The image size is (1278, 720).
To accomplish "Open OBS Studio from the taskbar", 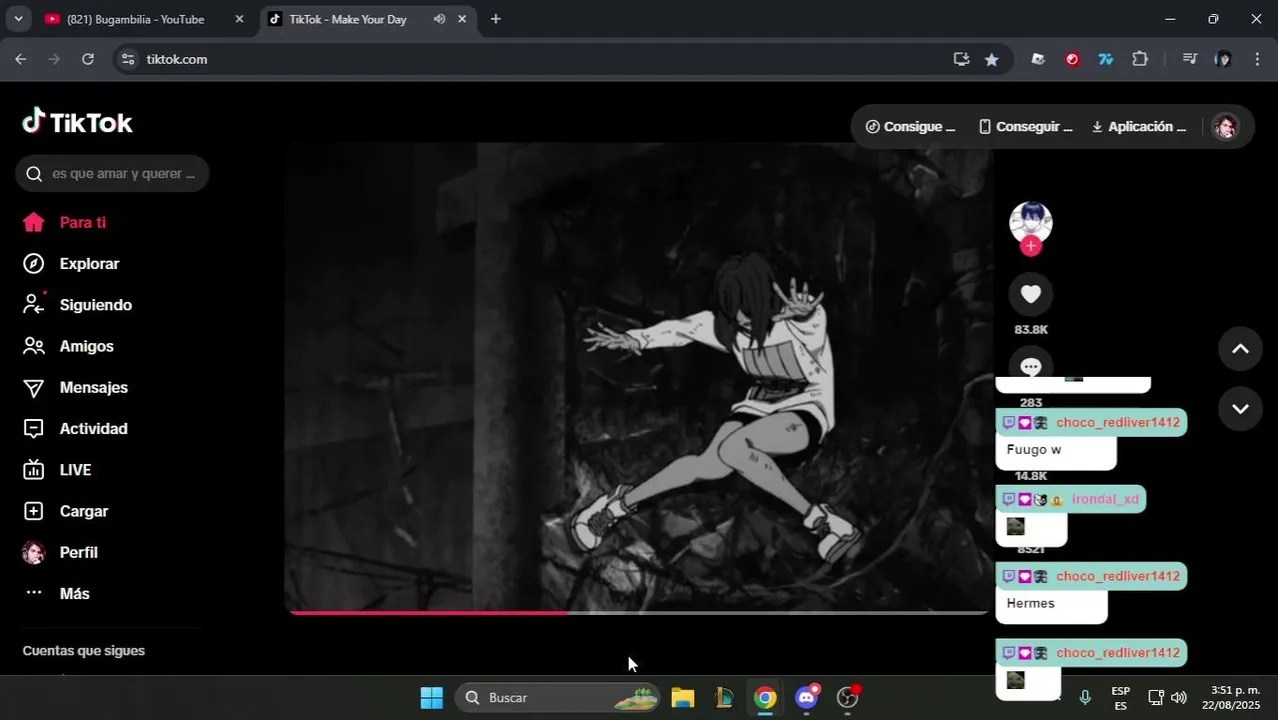I will click(x=848, y=698).
